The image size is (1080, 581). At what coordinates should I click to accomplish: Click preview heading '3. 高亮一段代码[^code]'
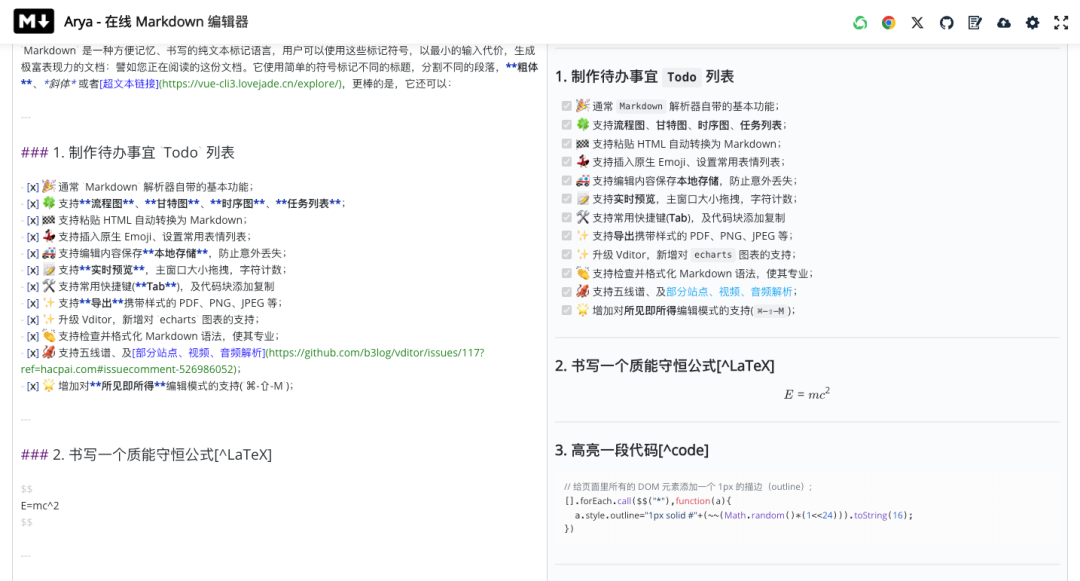[632, 450]
